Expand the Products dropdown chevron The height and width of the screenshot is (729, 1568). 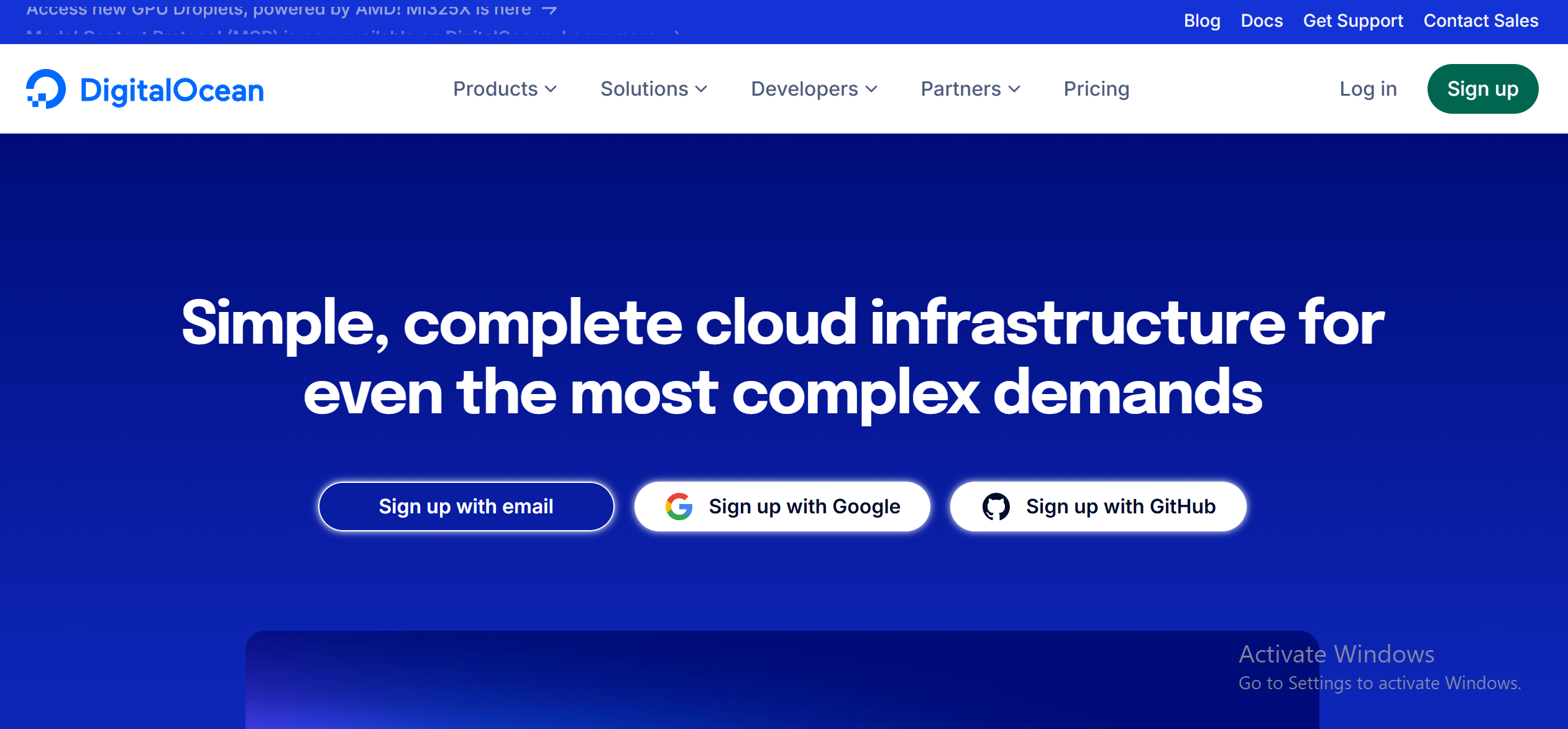point(551,89)
